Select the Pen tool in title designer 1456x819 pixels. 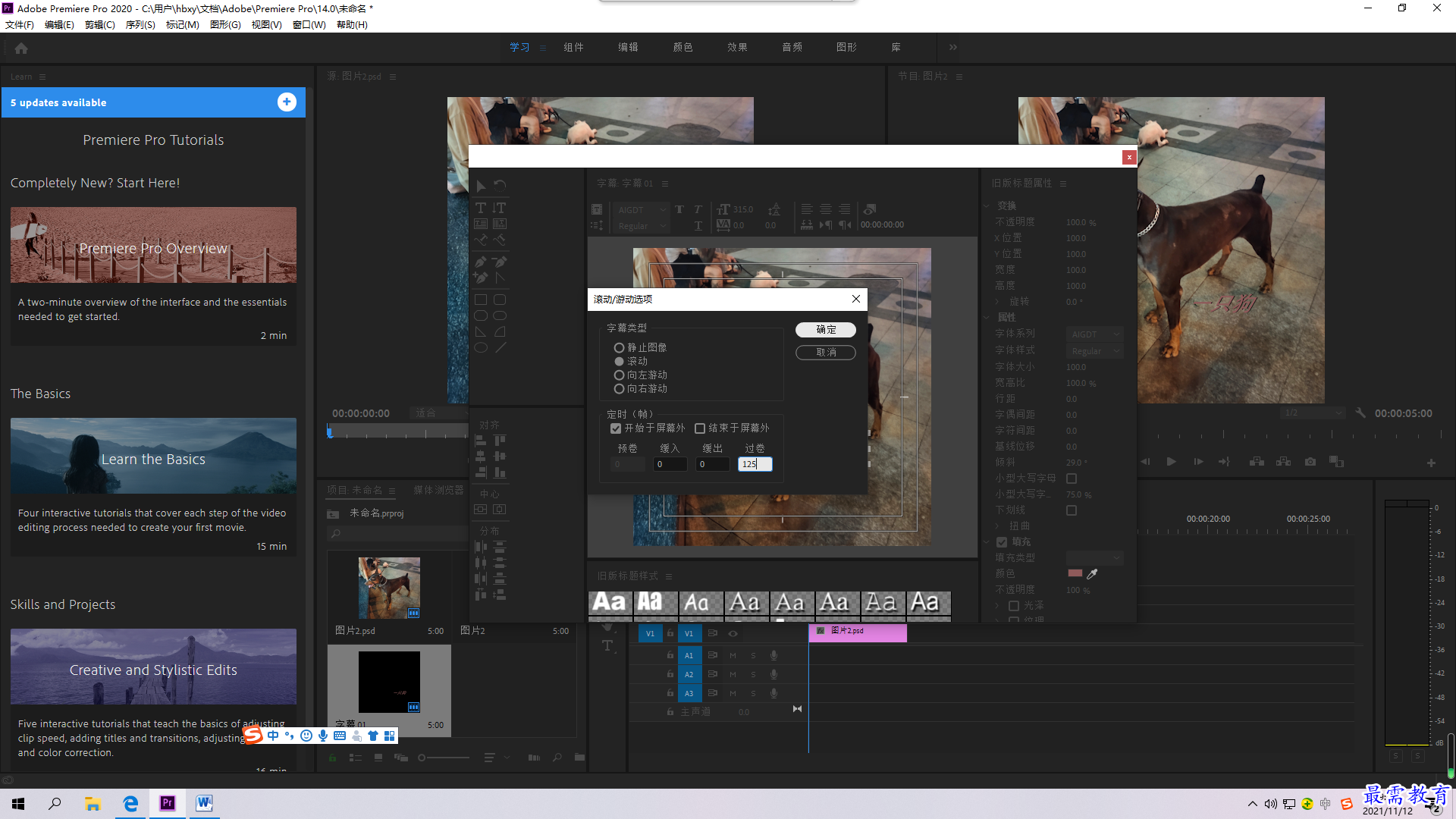point(481,262)
